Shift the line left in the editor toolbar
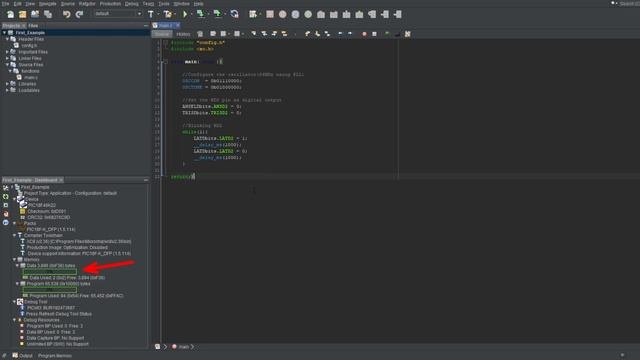This screenshot has height=360, width=640. click(340, 34)
